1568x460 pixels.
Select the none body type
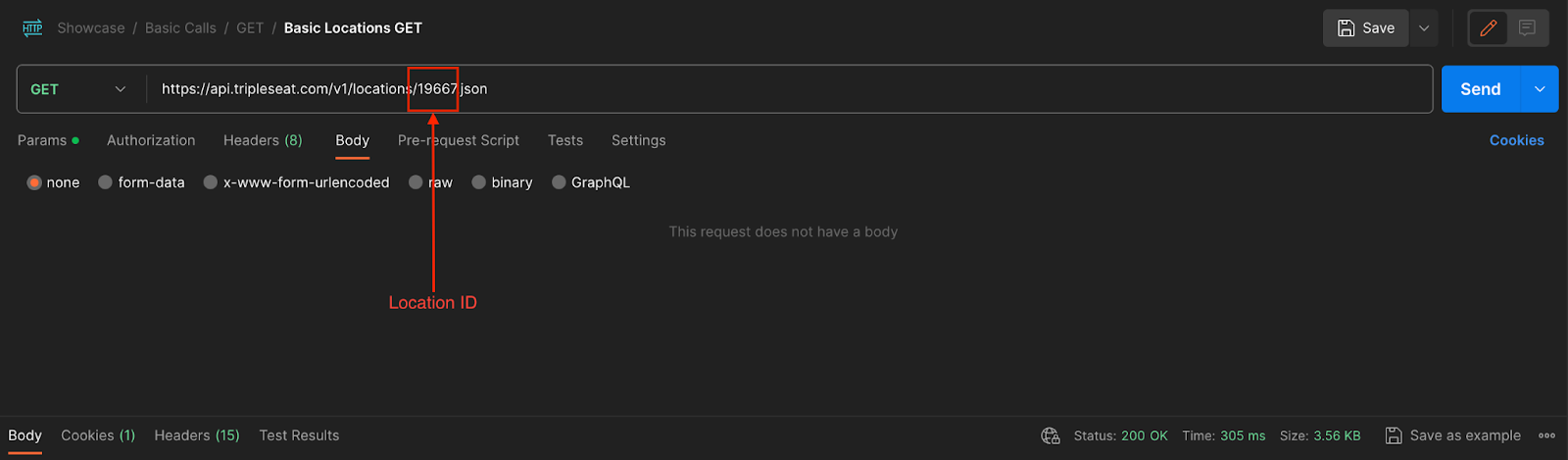pos(34,182)
